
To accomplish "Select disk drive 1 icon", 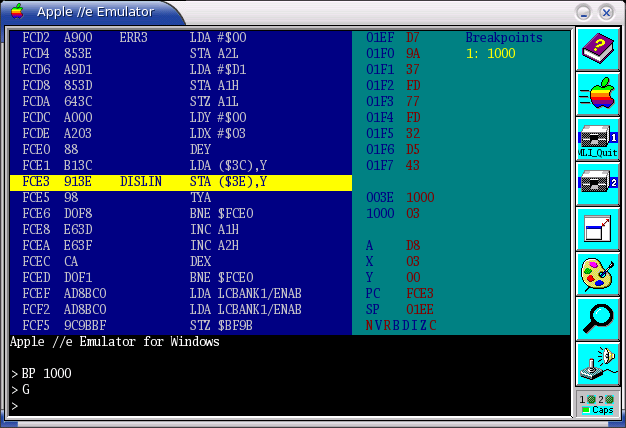I will [598, 139].
